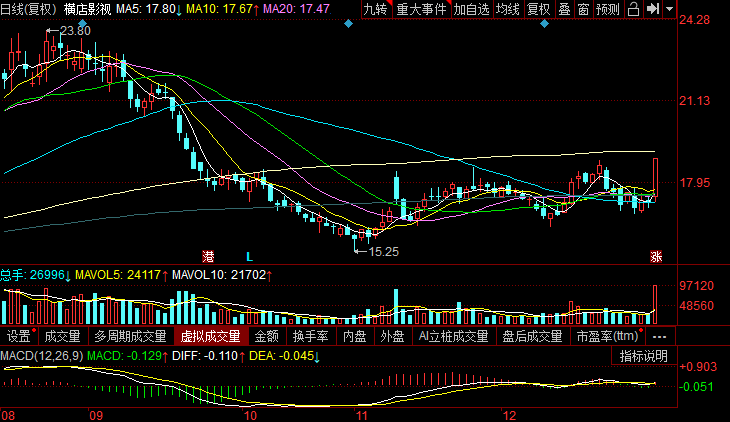Screen dimensions: 730x422
Task: Open the 九转 indicator
Action: (375, 9)
